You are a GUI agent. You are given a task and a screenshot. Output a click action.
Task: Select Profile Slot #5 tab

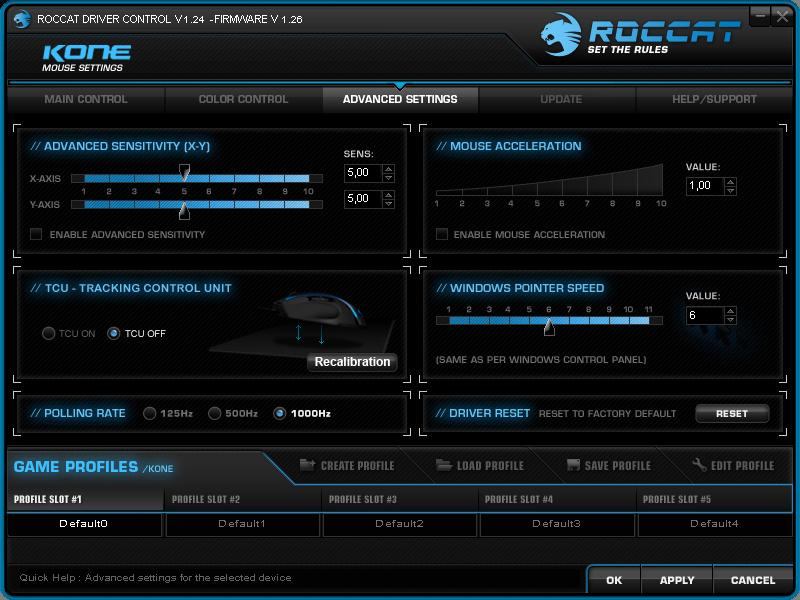click(x=714, y=499)
